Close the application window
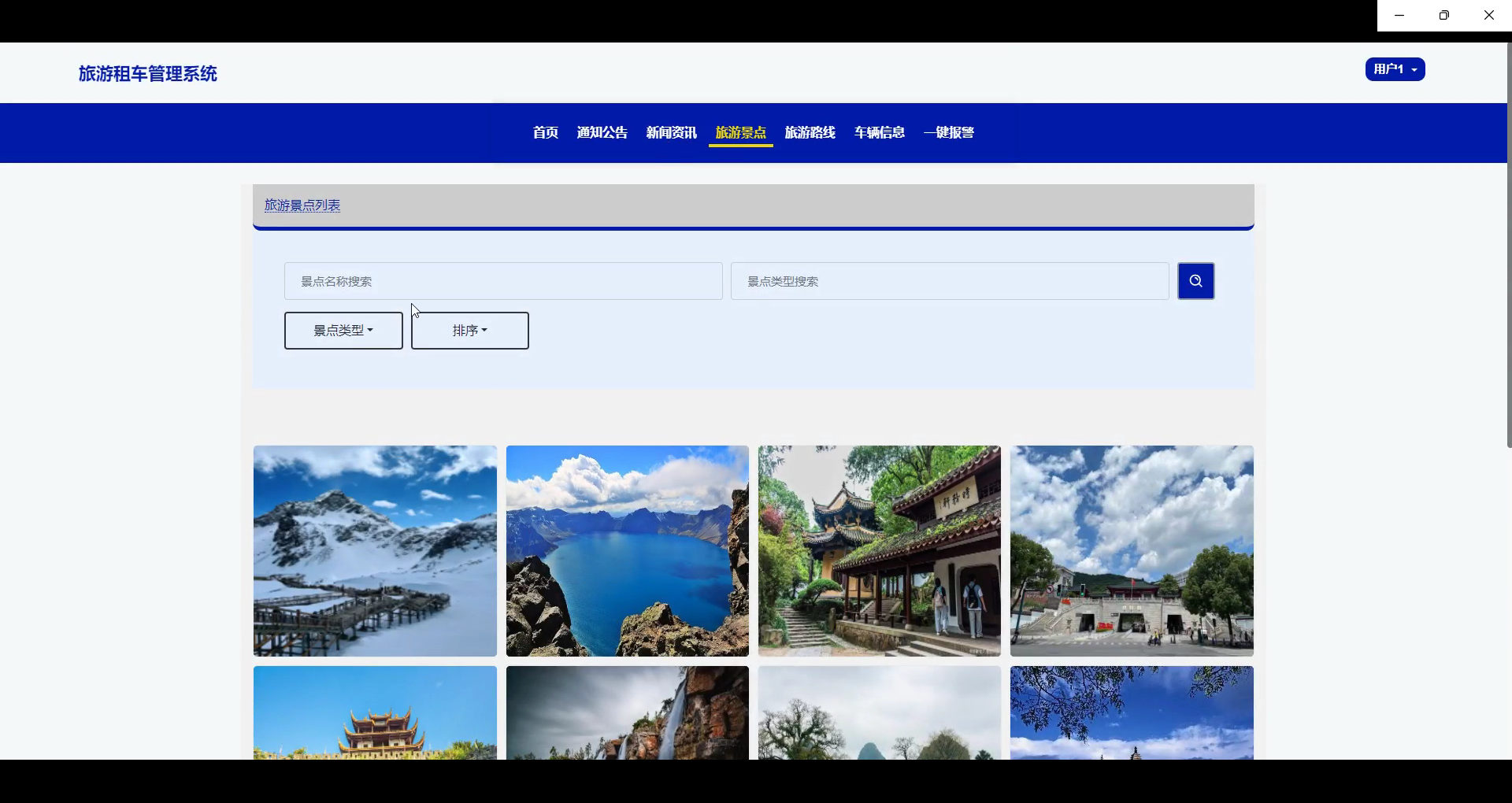Screen dimensions: 1512x803 [1489, 15]
